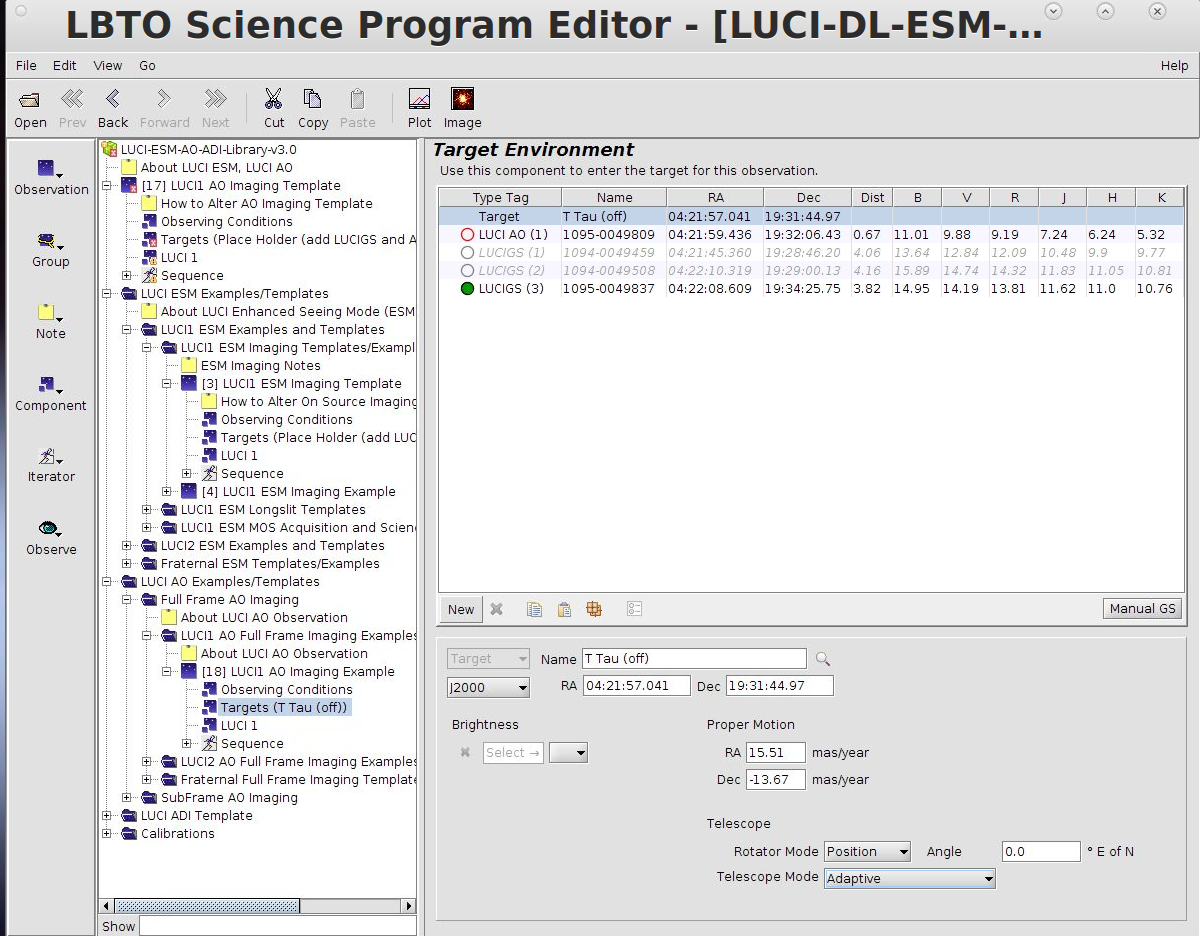1200x936 pixels.
Task: Click the copy target icon beside New
Action: (535, 609)
